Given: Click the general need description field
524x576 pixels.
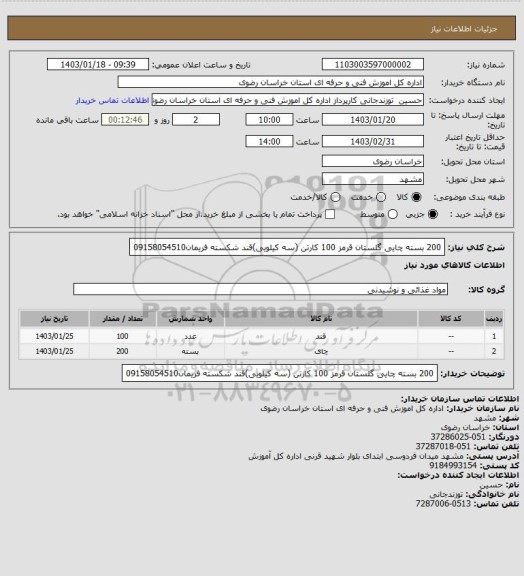Looking at the screenshot, I should click(287, 247).
